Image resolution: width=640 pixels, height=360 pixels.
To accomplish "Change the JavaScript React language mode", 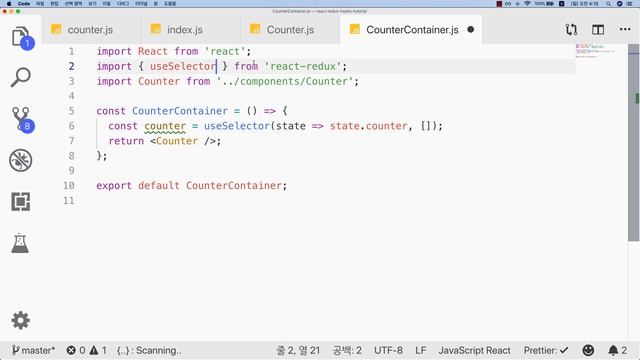I will tap(474, 350).
